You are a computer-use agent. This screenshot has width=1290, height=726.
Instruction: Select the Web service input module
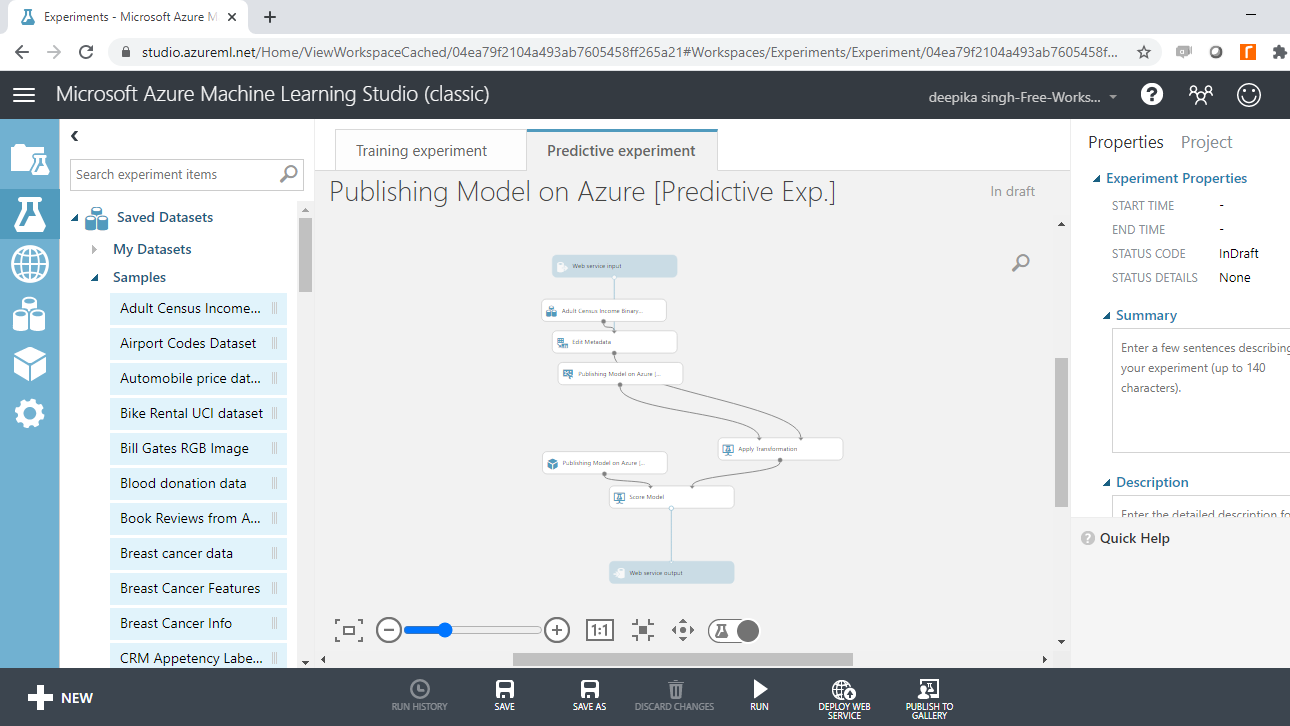tap(614, 266)
